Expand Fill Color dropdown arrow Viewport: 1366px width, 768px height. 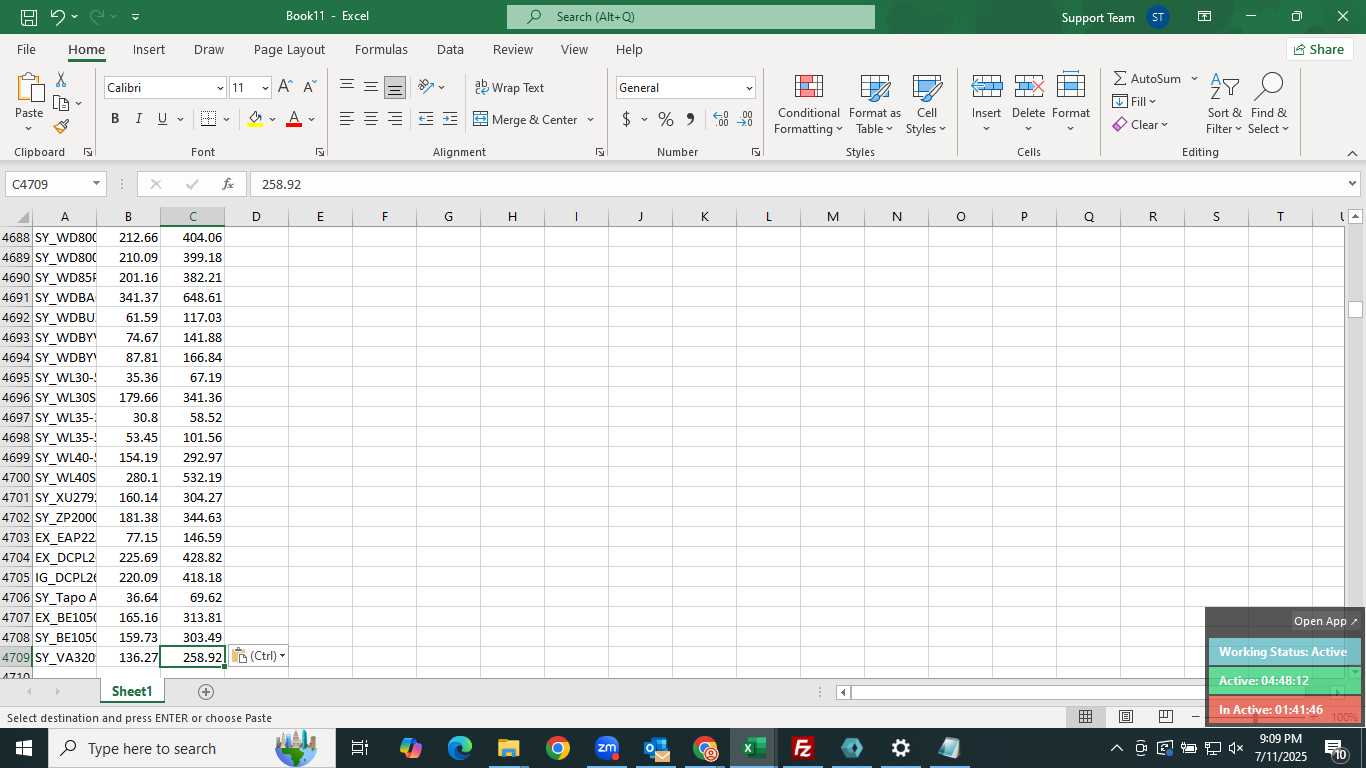(272, 119)
